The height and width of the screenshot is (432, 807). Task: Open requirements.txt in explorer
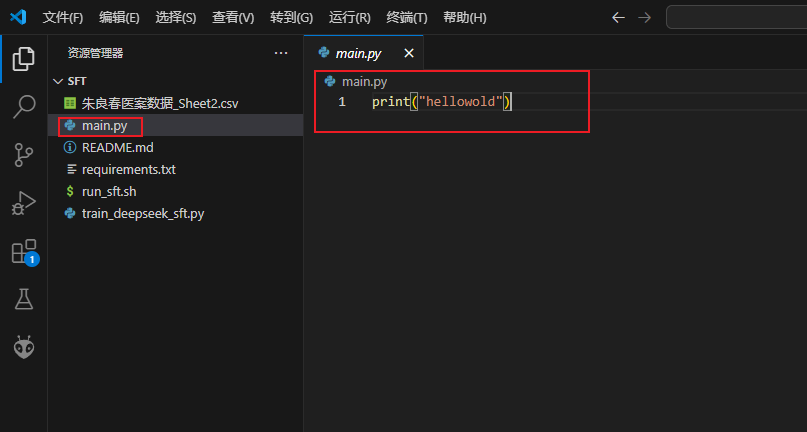(176, 169)
